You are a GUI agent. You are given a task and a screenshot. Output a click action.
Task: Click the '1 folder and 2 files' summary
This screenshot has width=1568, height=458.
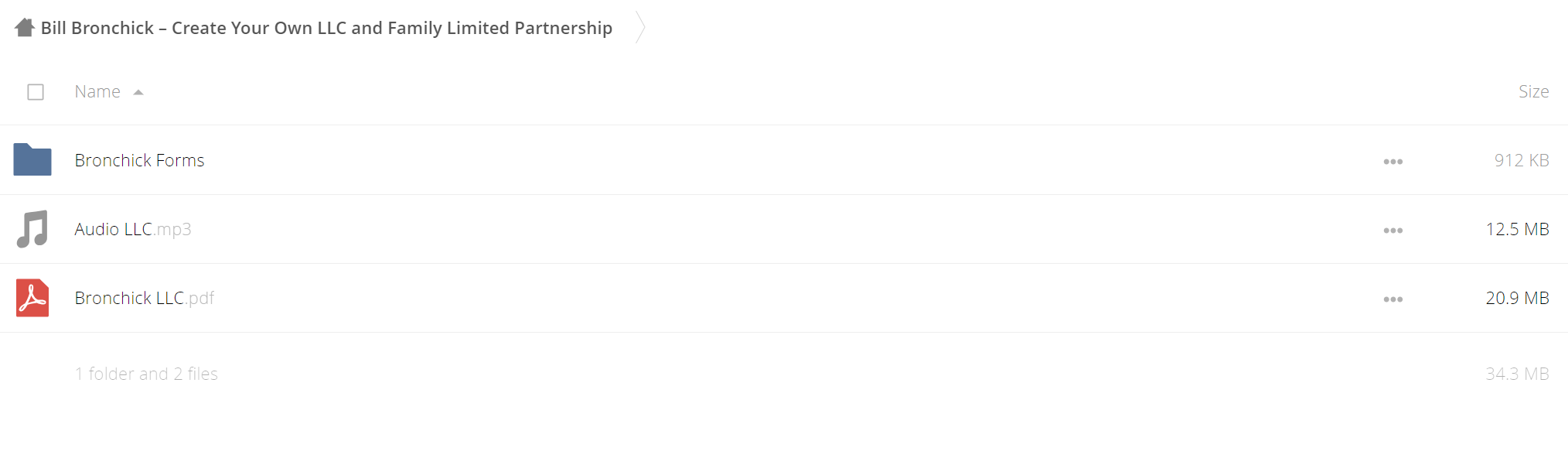coord(146,374)
